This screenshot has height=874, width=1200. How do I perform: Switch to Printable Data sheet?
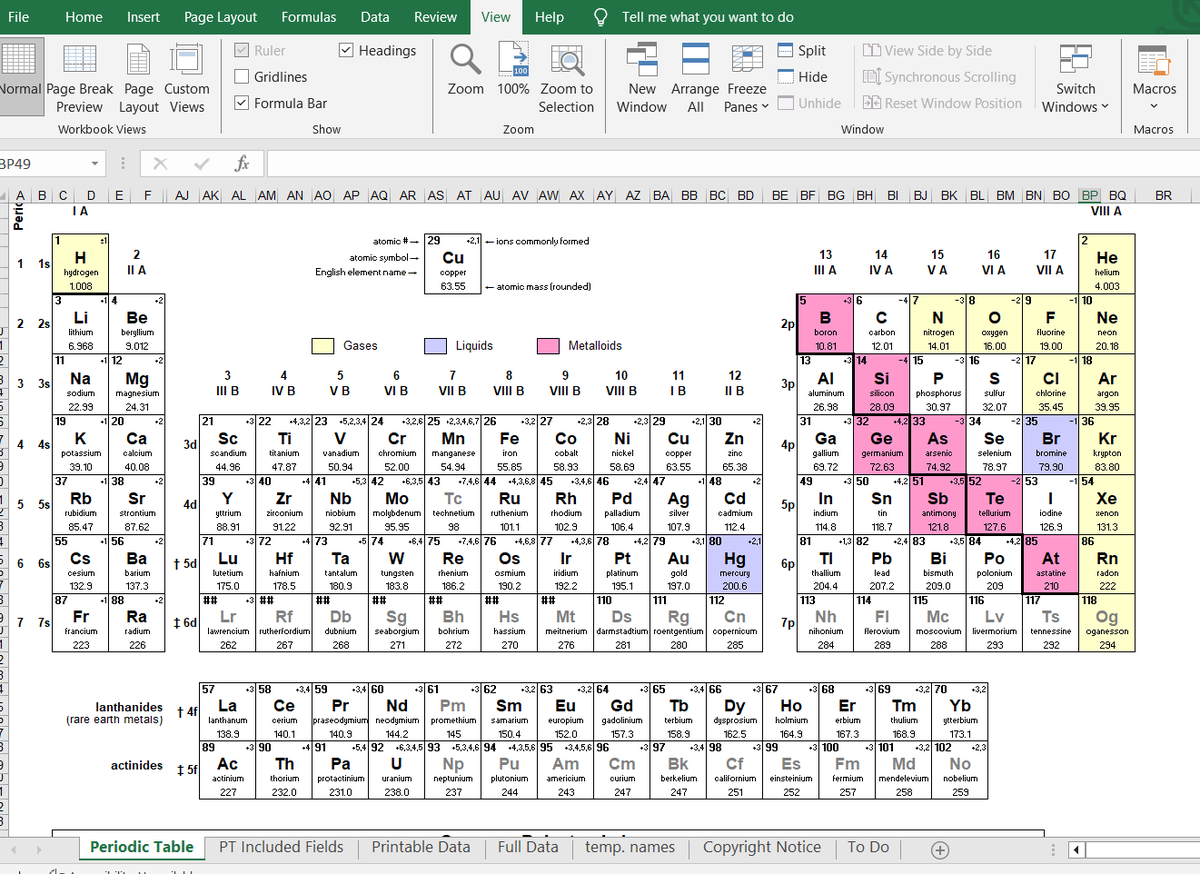421,847
